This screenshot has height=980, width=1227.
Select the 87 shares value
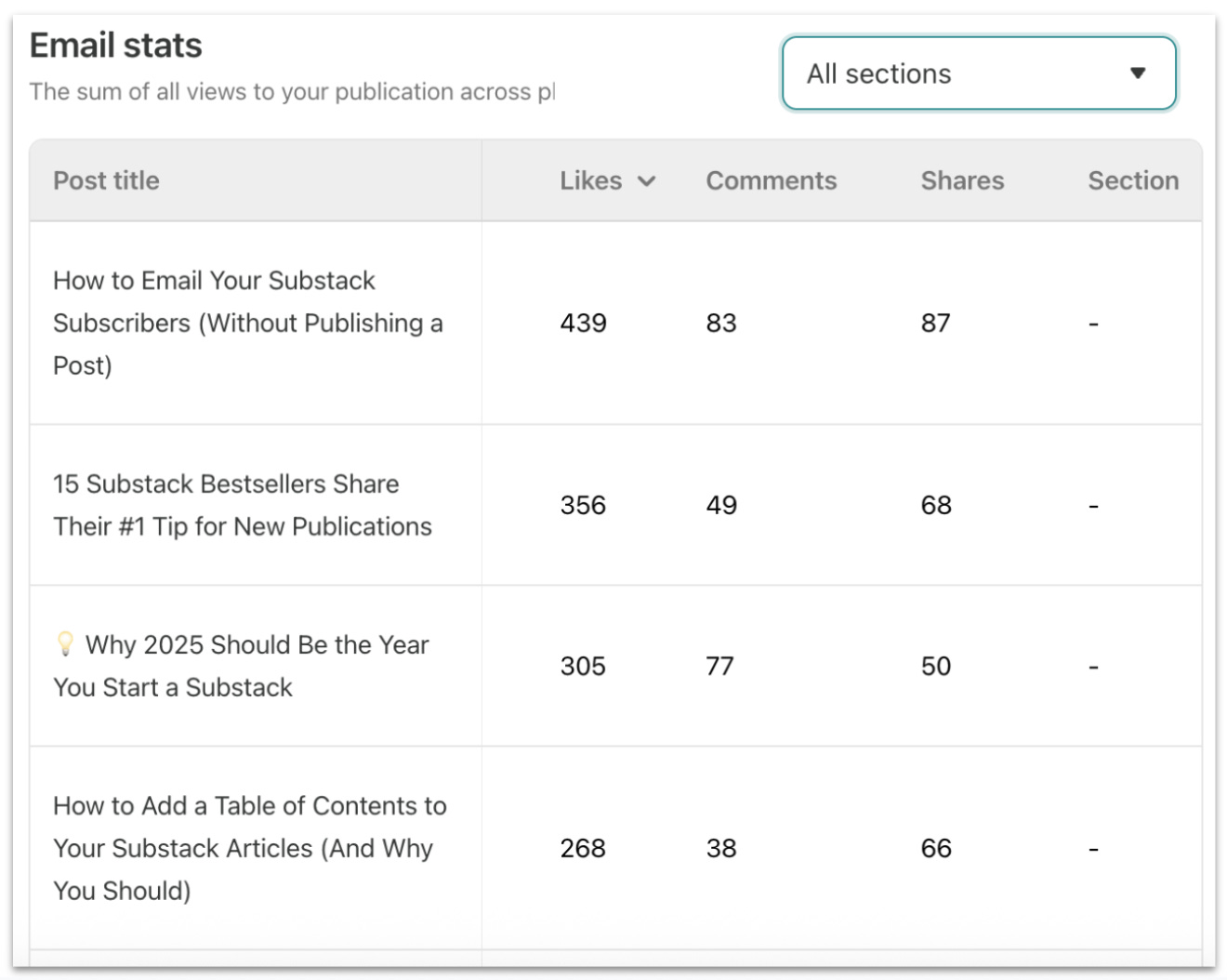click(x=936, y=323)
